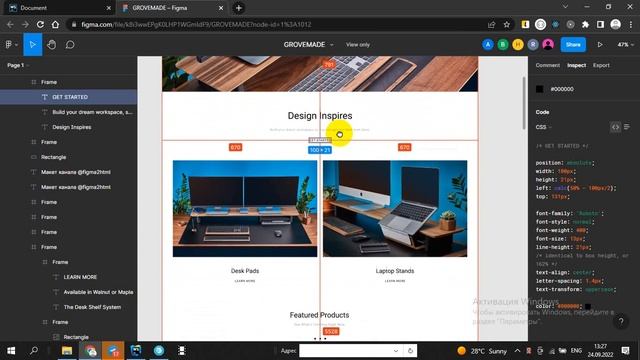Image resolution: width=640 pixels, height=360 pixels.
Task: Click collaborator avatar R
Action: coord(533,44)
